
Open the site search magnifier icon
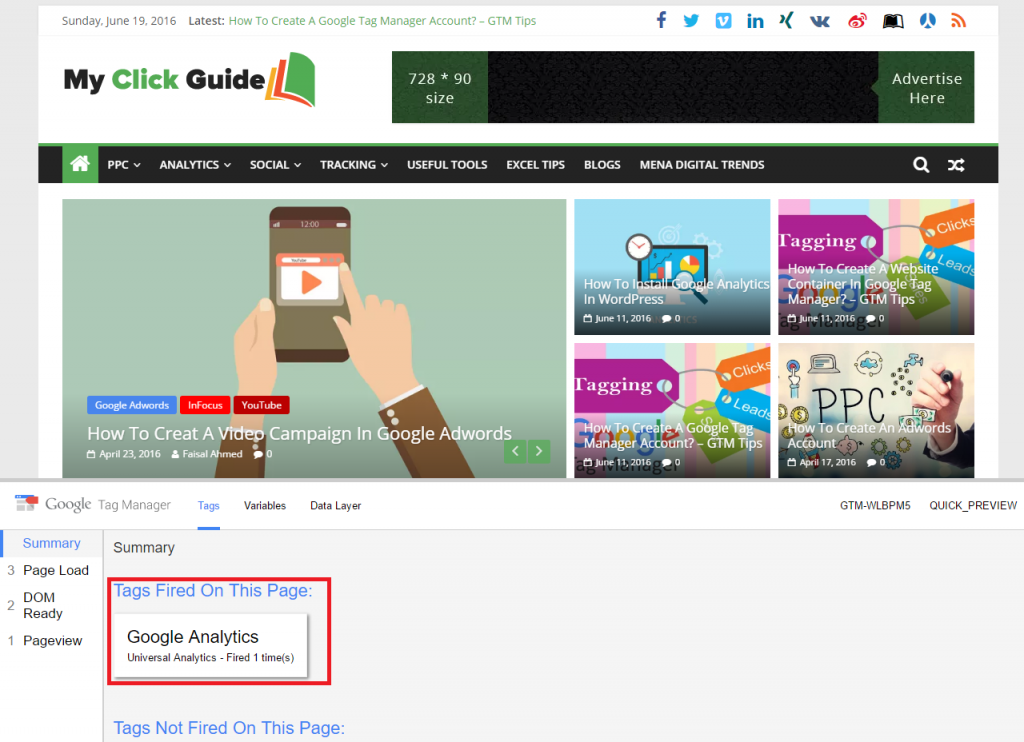[x=921, y=165]
